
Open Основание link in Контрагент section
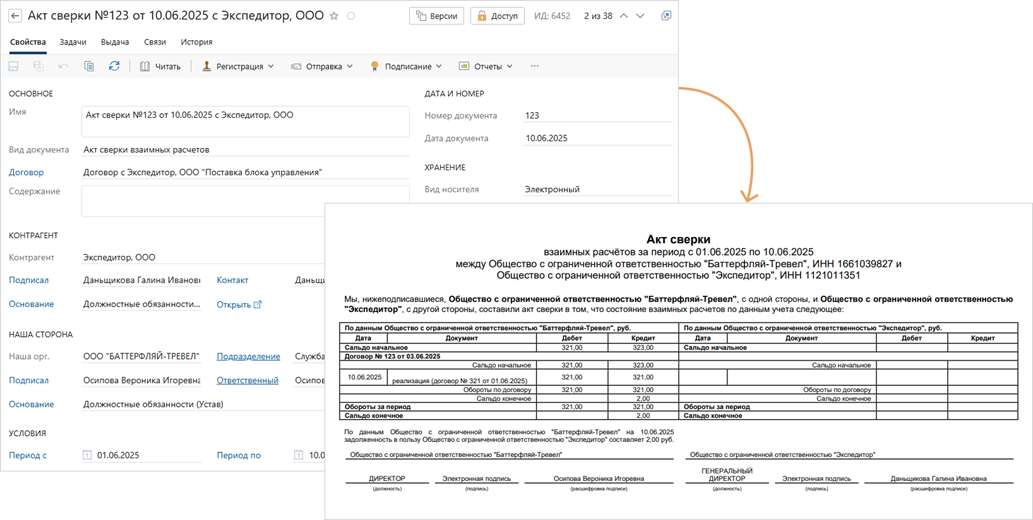click(x=31, y=304)
